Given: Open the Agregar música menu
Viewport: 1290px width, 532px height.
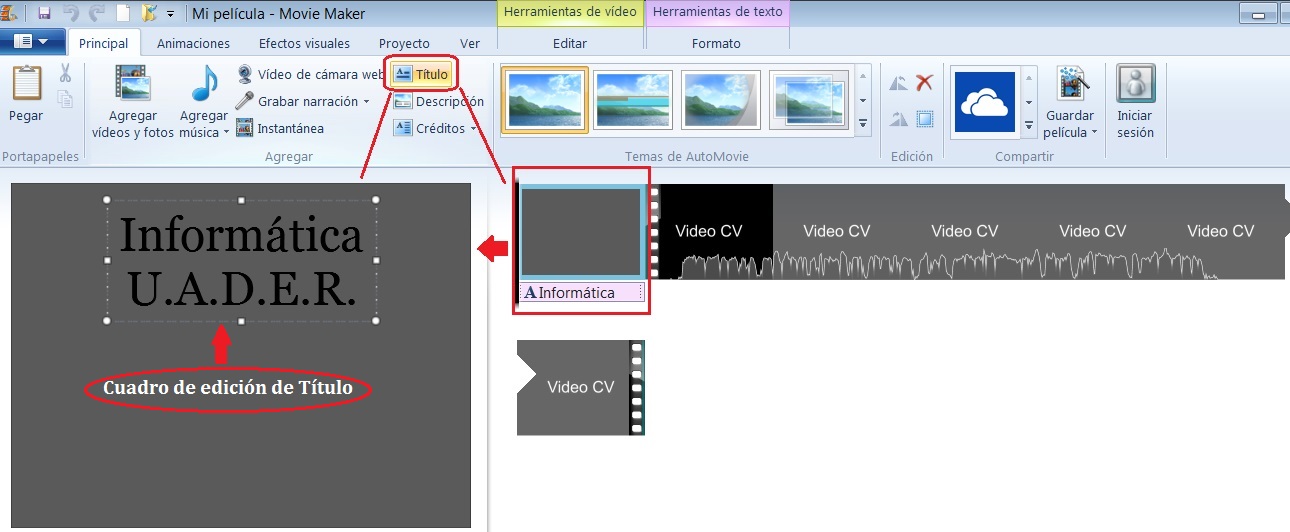Looking at the screenshot, I should [x=204, y=101].
